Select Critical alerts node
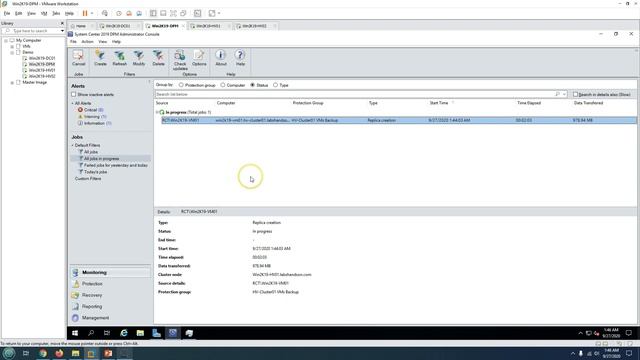 click(91, 110)
